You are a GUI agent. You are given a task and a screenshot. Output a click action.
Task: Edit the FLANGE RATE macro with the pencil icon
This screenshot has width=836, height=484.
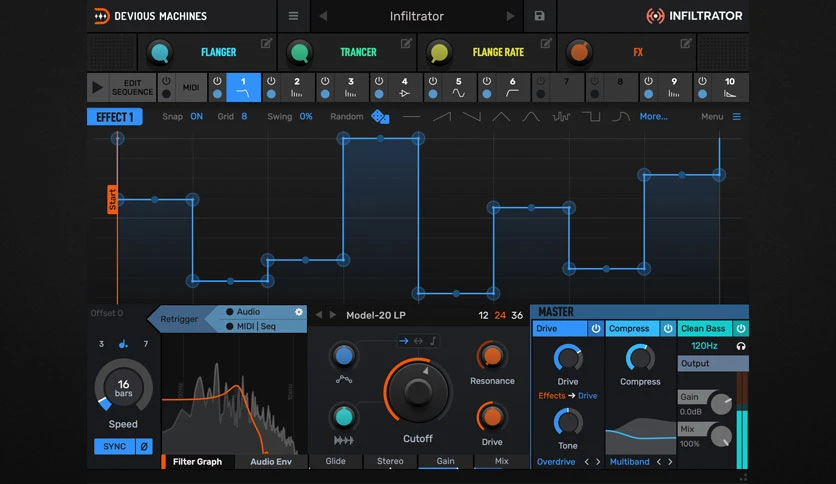pyautogui.click(x=546, y=43)
